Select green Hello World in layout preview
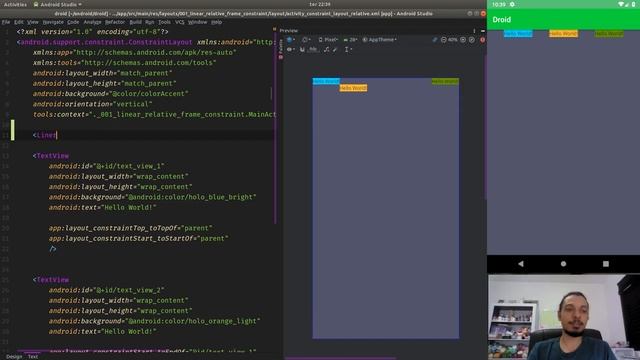The image size is (640, 360). click(x=445, y=81)
